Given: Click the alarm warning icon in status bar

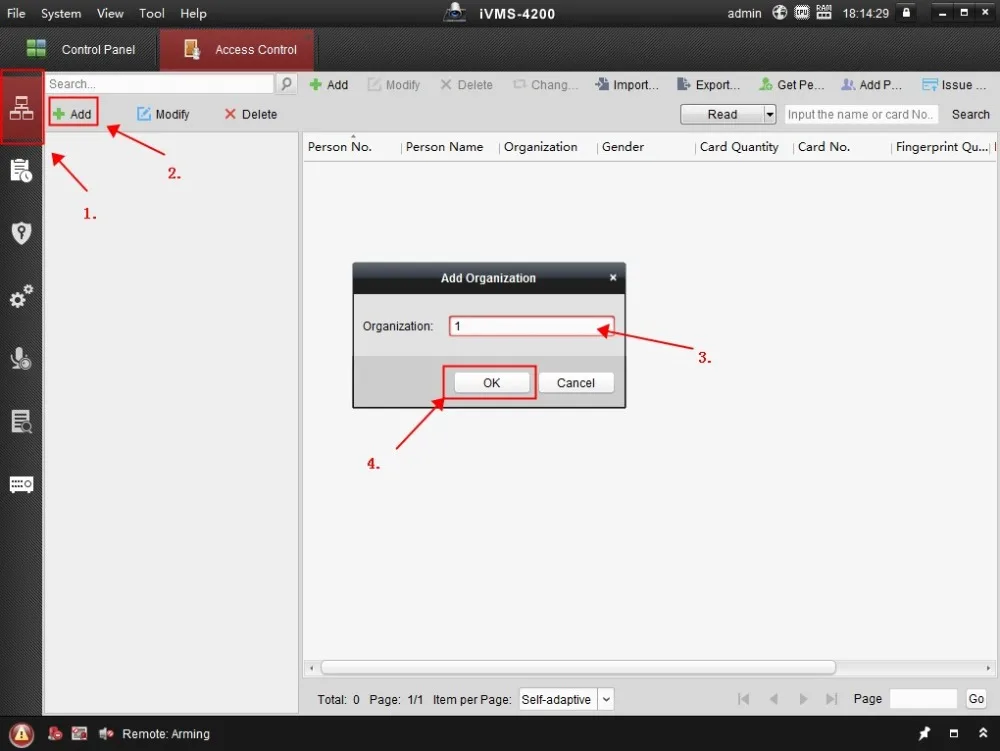Looking at the screenshot, I should click(x=21, y=734).
